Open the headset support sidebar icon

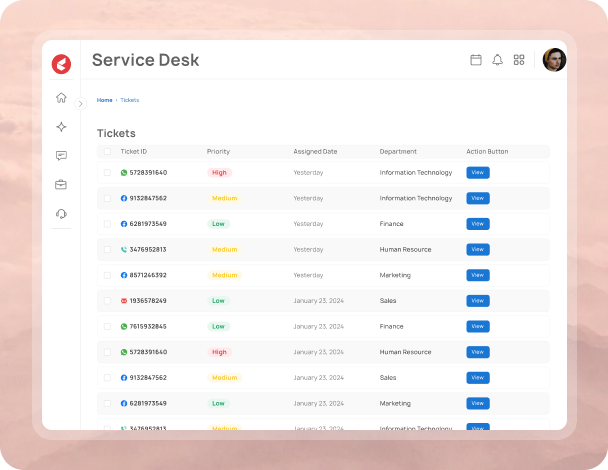[x=61, y=213]
